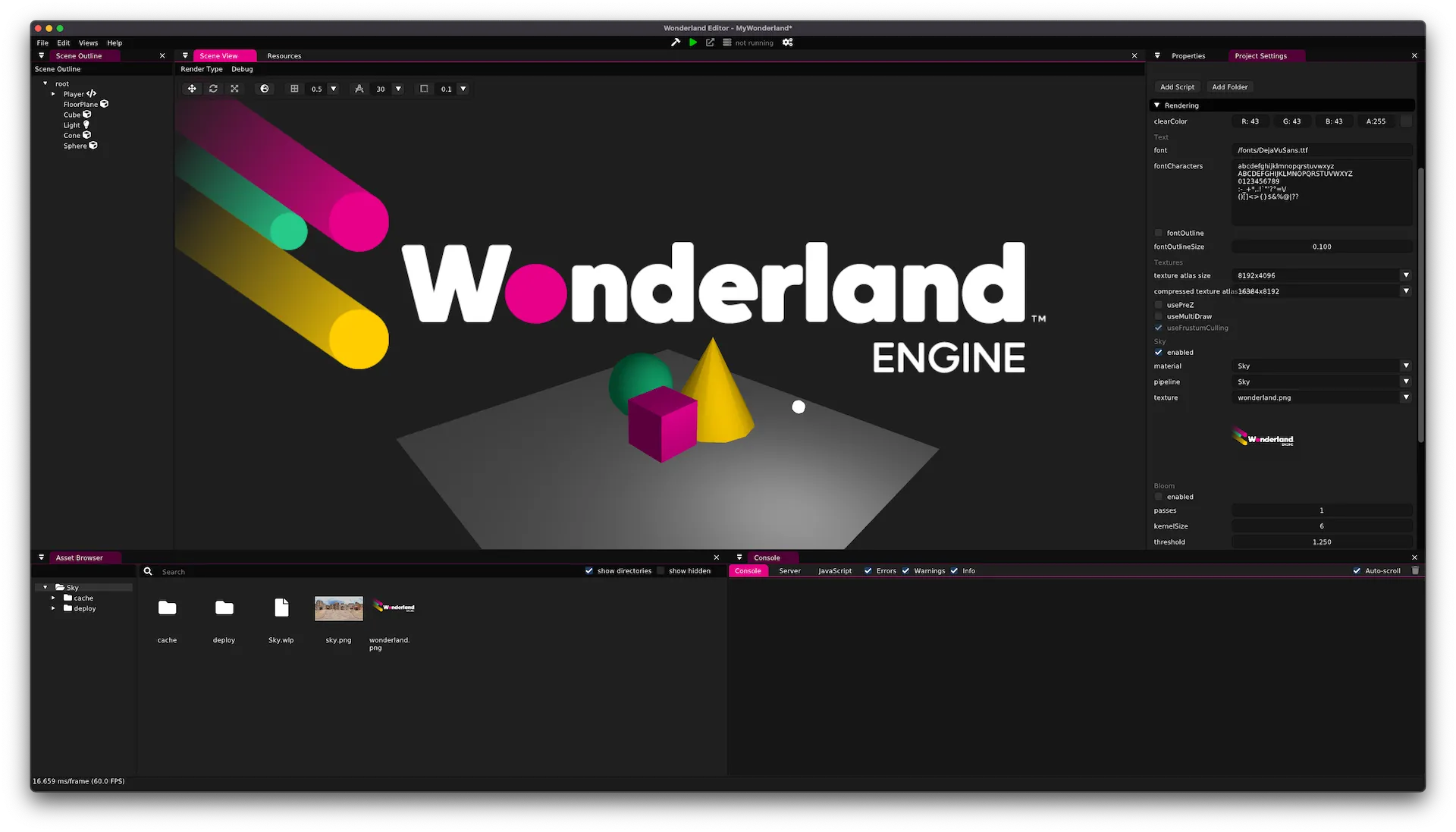Select the translate (move) gizmo tool
This screenshot has height=832, width=1456.
192,89
